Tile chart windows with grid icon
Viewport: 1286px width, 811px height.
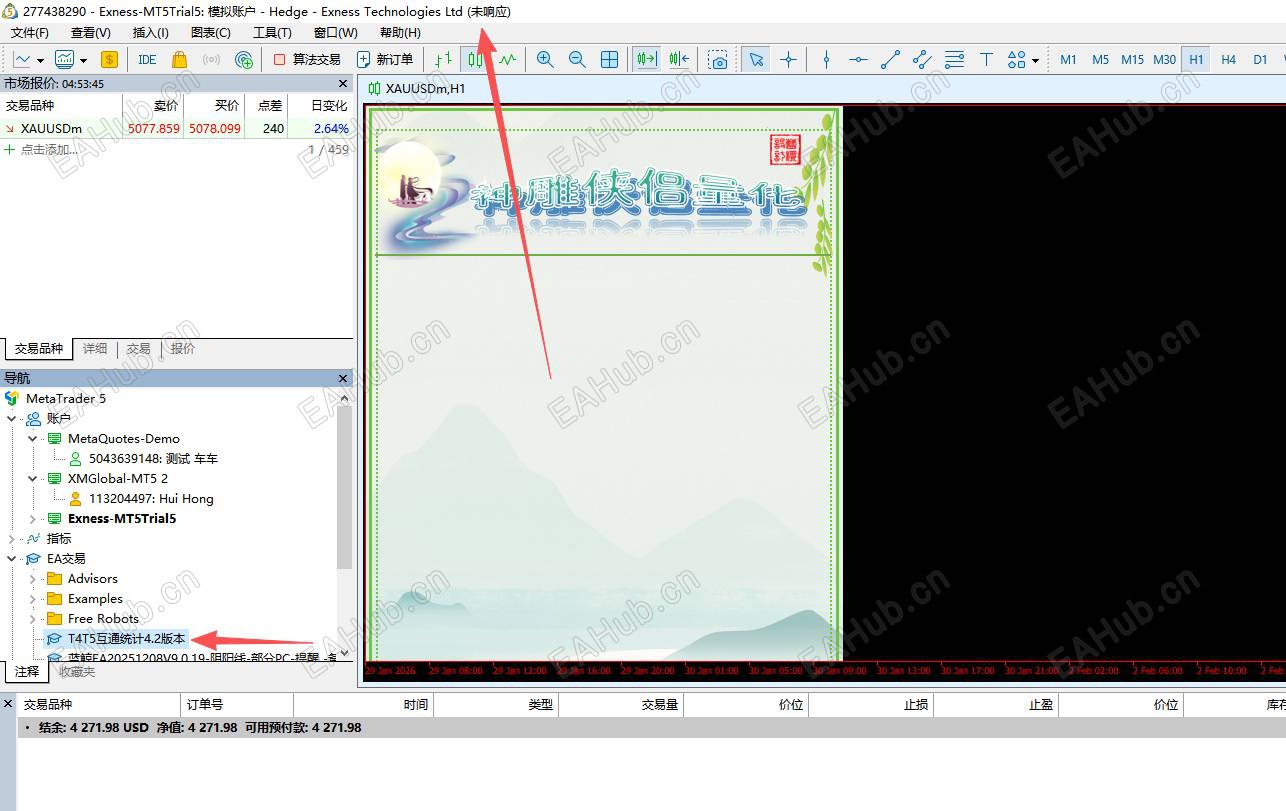tap(609, 59)
